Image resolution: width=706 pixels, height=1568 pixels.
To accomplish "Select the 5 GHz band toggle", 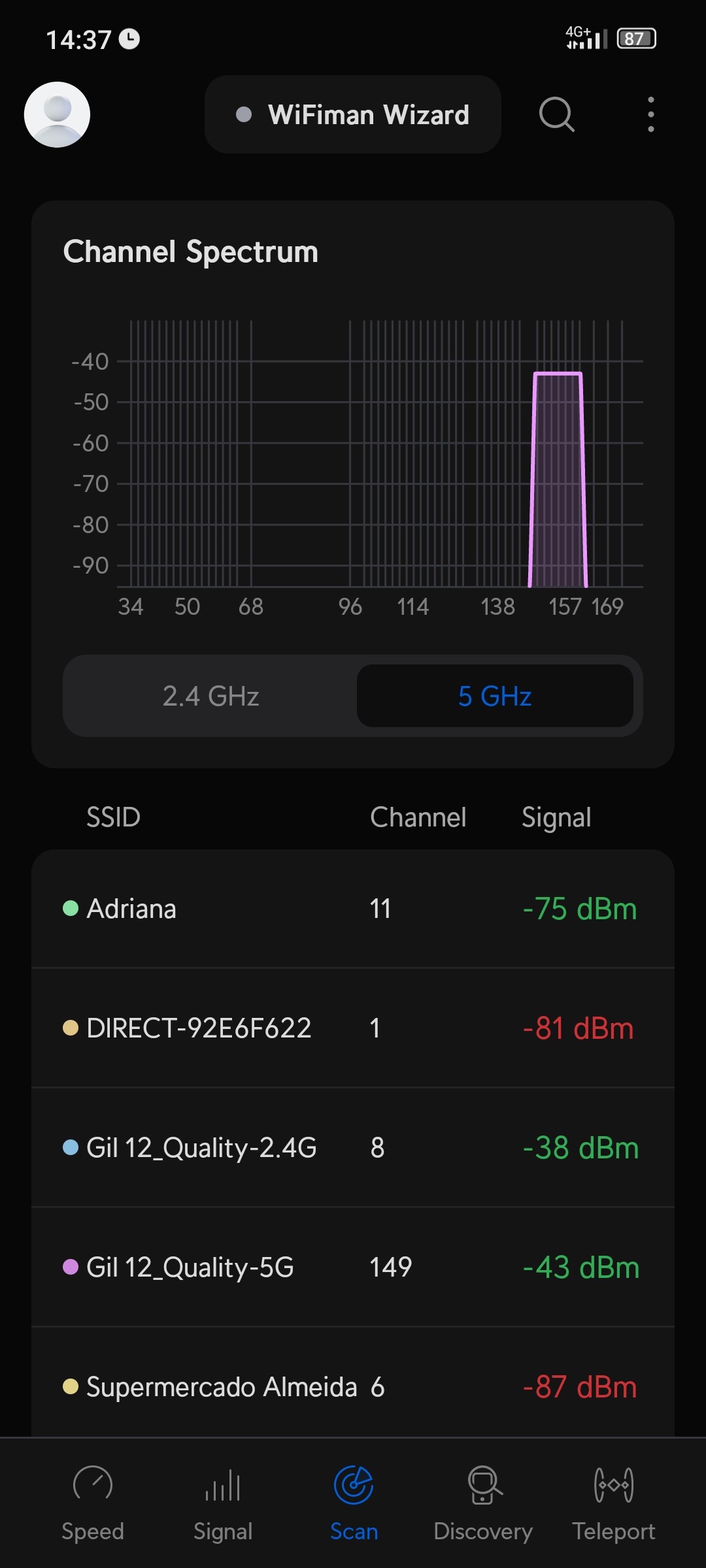I will [495, 696].
